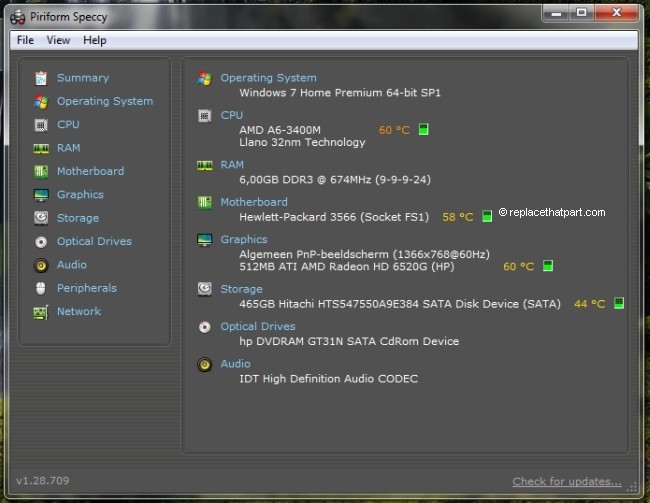Click the storage temperature 44 °C
The height and width of the screenshot is (503, 650).
(x=589, y=304)
